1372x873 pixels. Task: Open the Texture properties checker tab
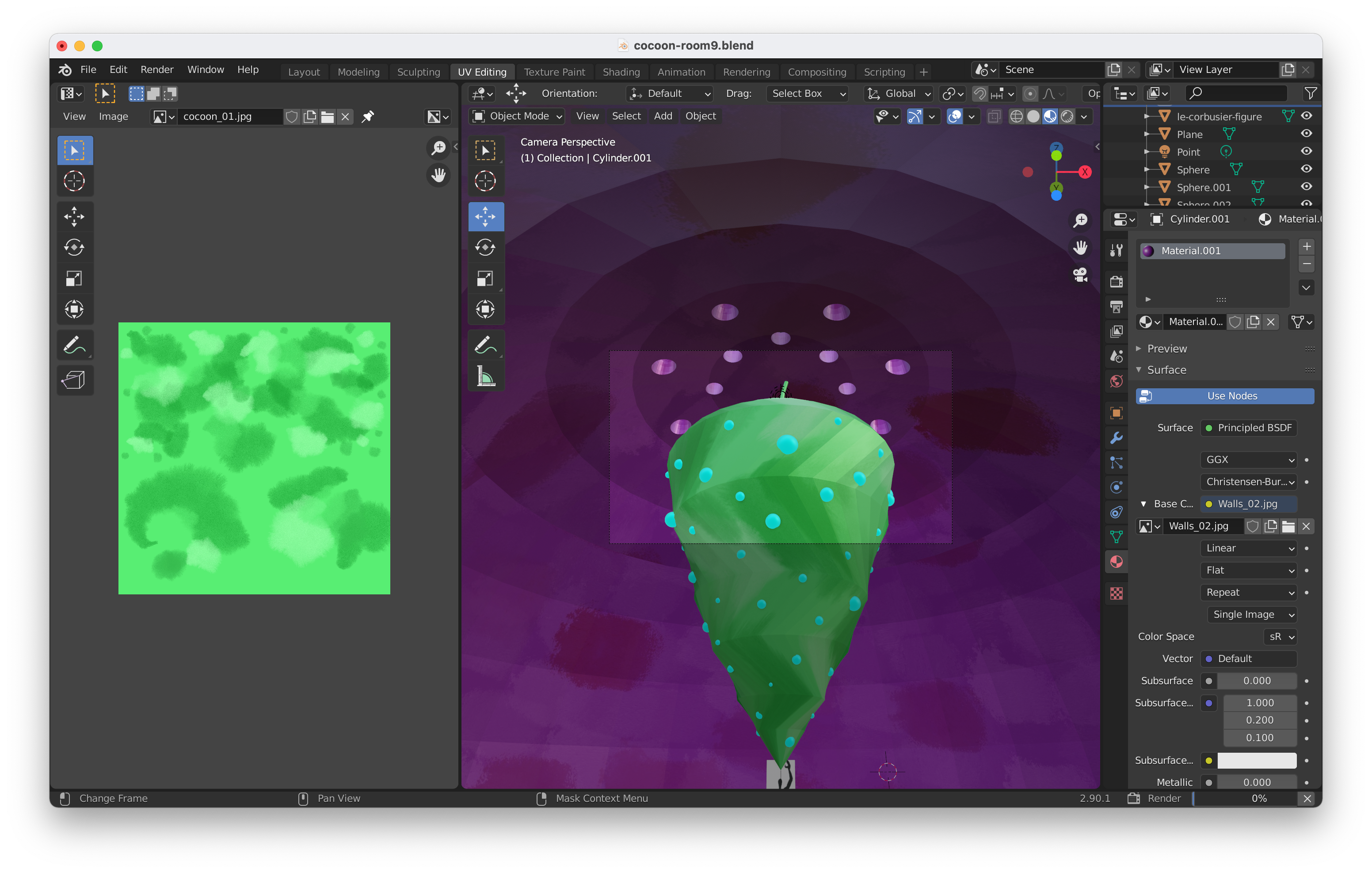pyautogui.click(x=1116, y=593)
